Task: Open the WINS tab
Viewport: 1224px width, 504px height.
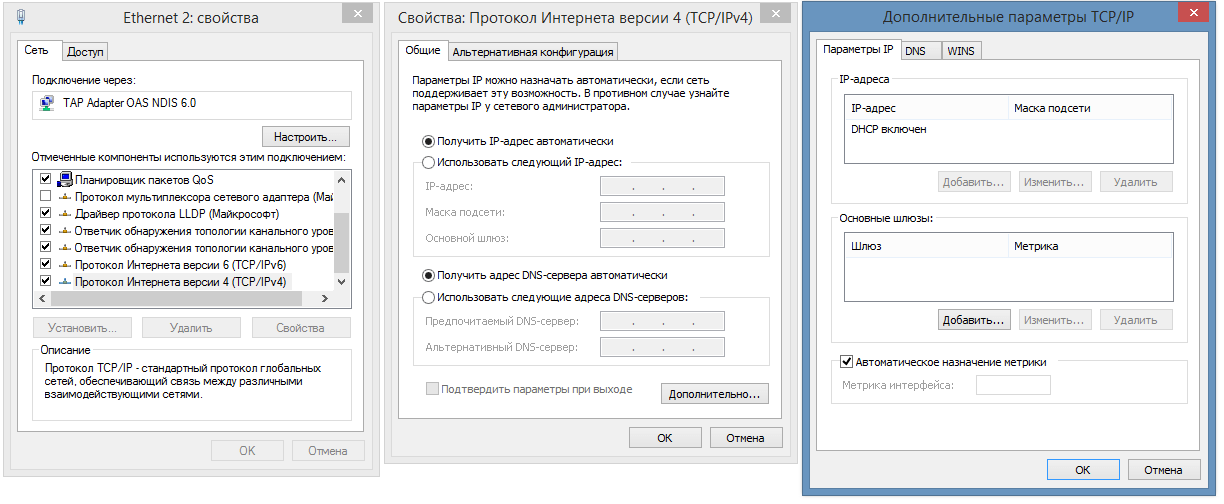Action: click(960, 51)
